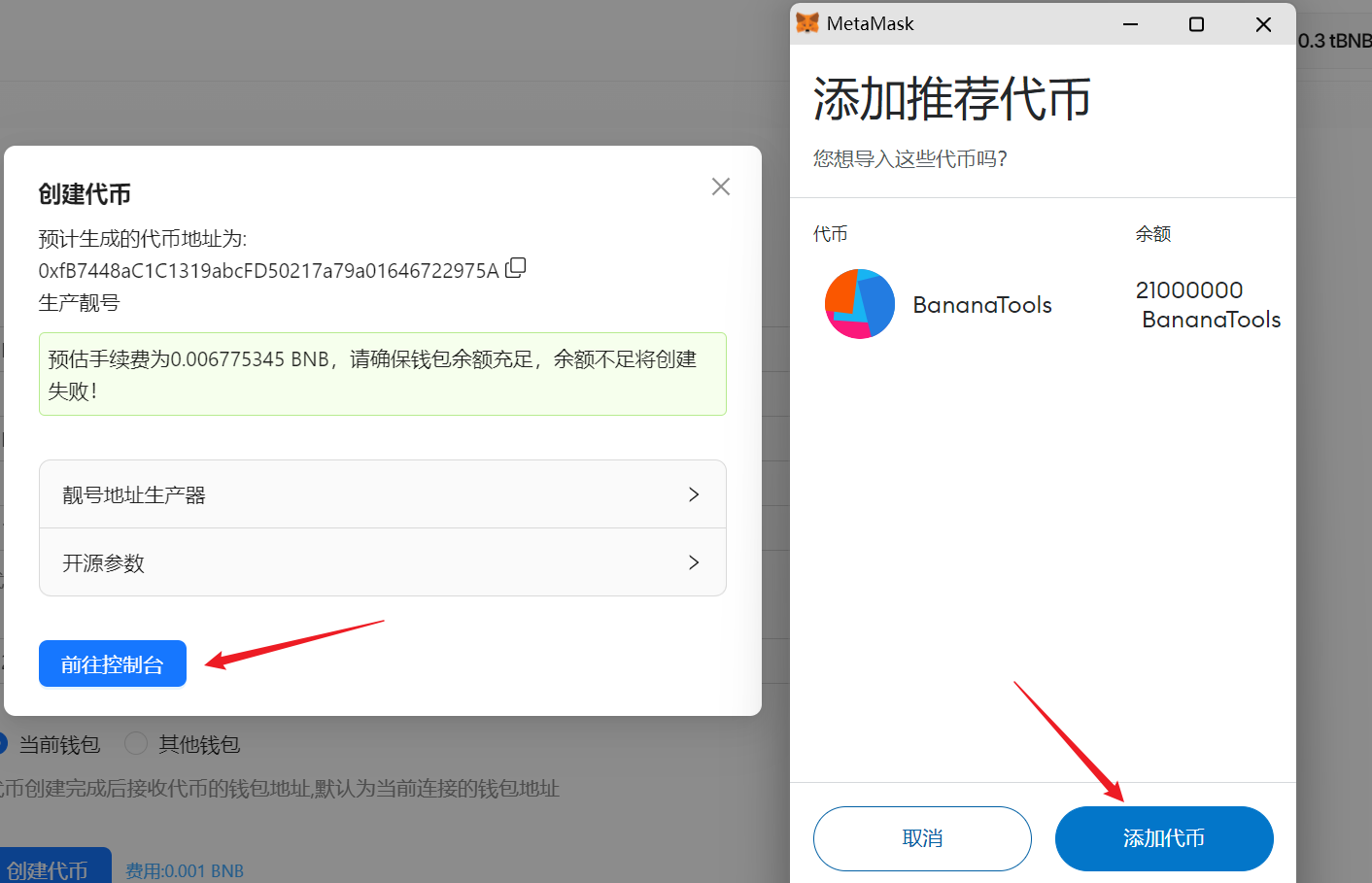Confirm with the 添加代币 button
Screen dimensions: 1372x883
1163,838
